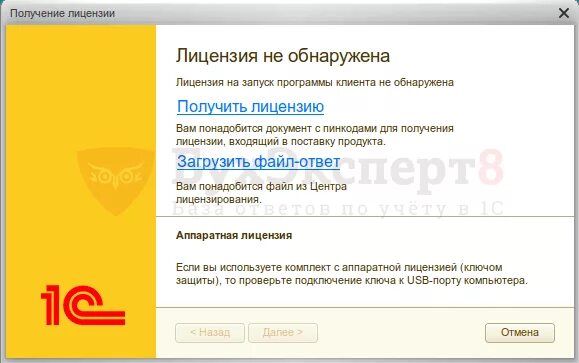This screenshot has height=363, width=579.
Task: Click the disabled '< Назад' button
Action: pyautogui.click(x=210, y=333)
